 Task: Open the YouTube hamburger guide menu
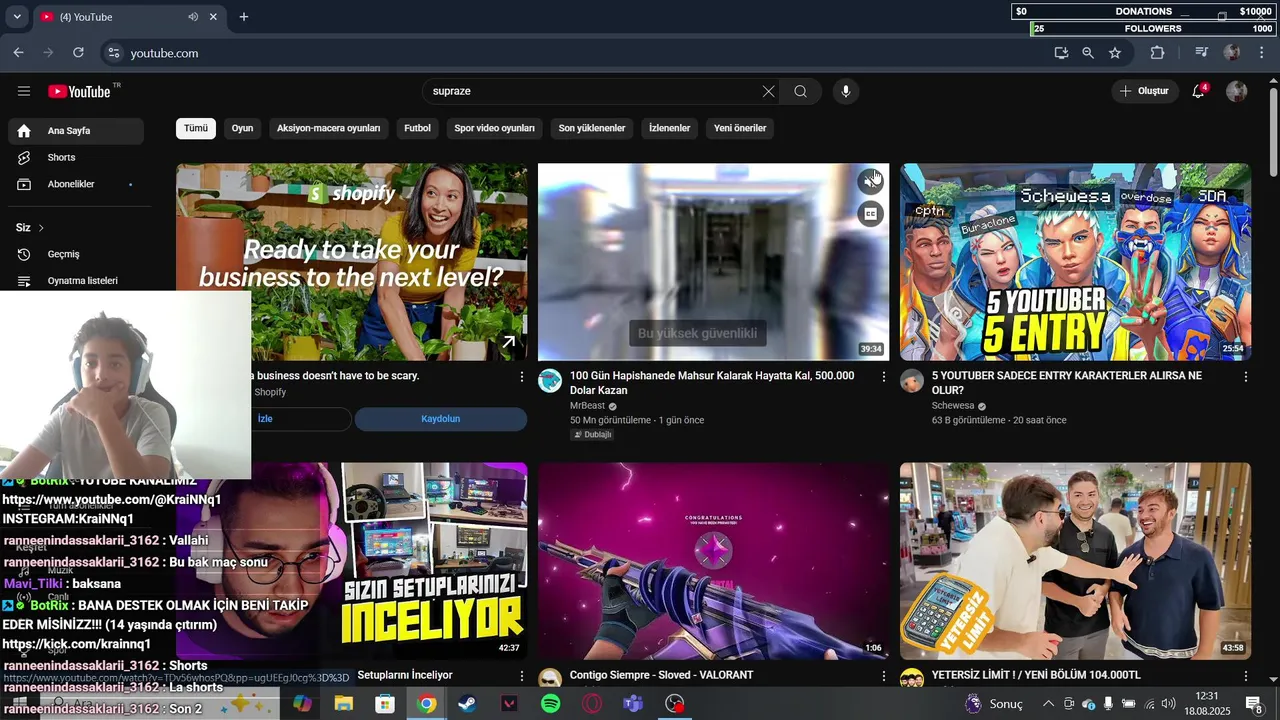(x=24, y=91)
